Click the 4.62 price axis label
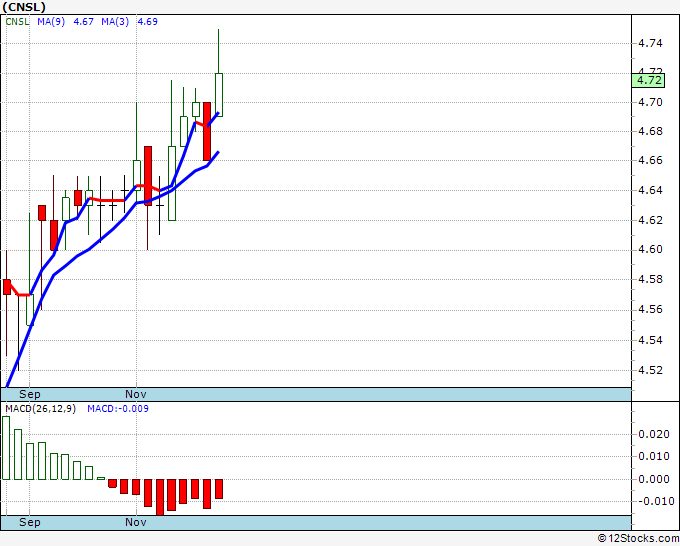The width and height of the screenshot is (680, 546). click(x=651, y=220)
